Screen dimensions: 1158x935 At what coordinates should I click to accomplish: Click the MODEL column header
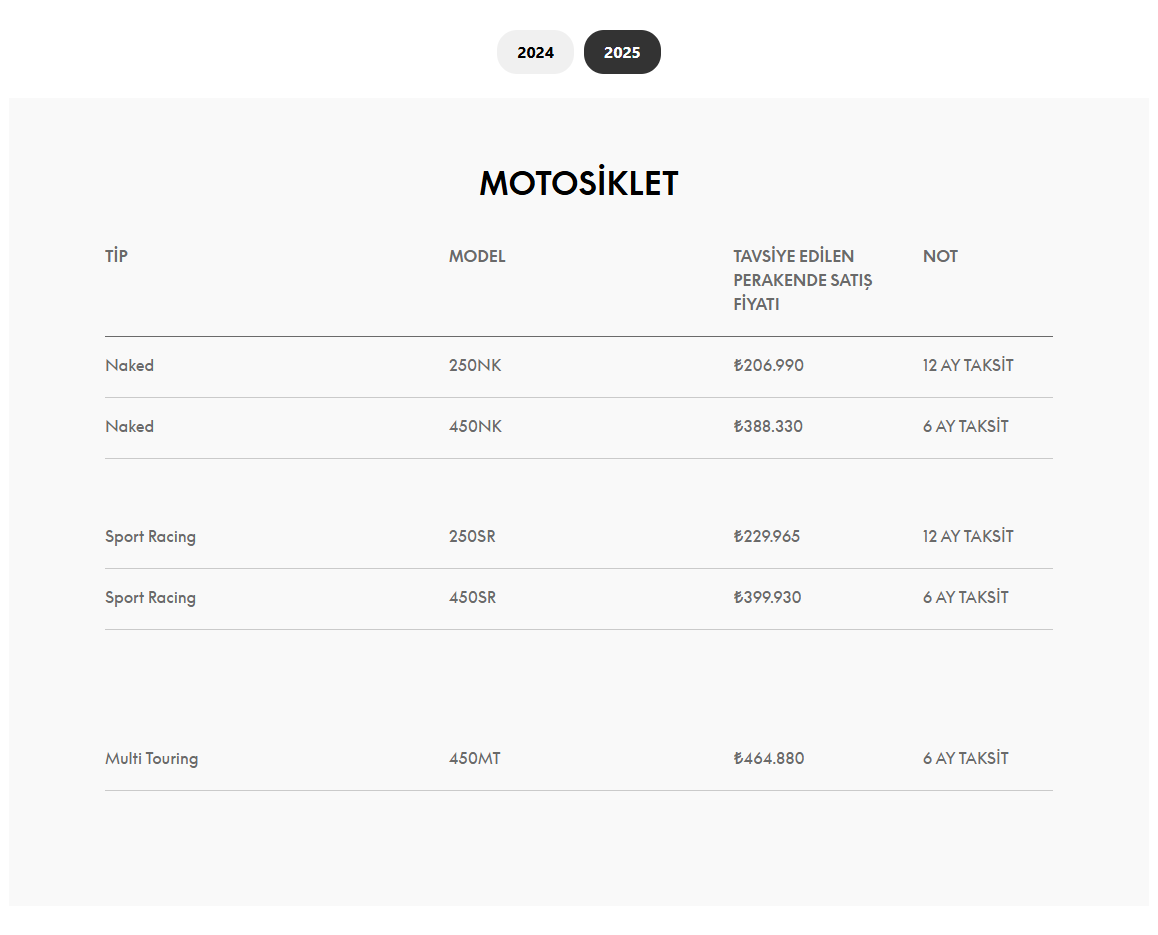coord(477,256)
